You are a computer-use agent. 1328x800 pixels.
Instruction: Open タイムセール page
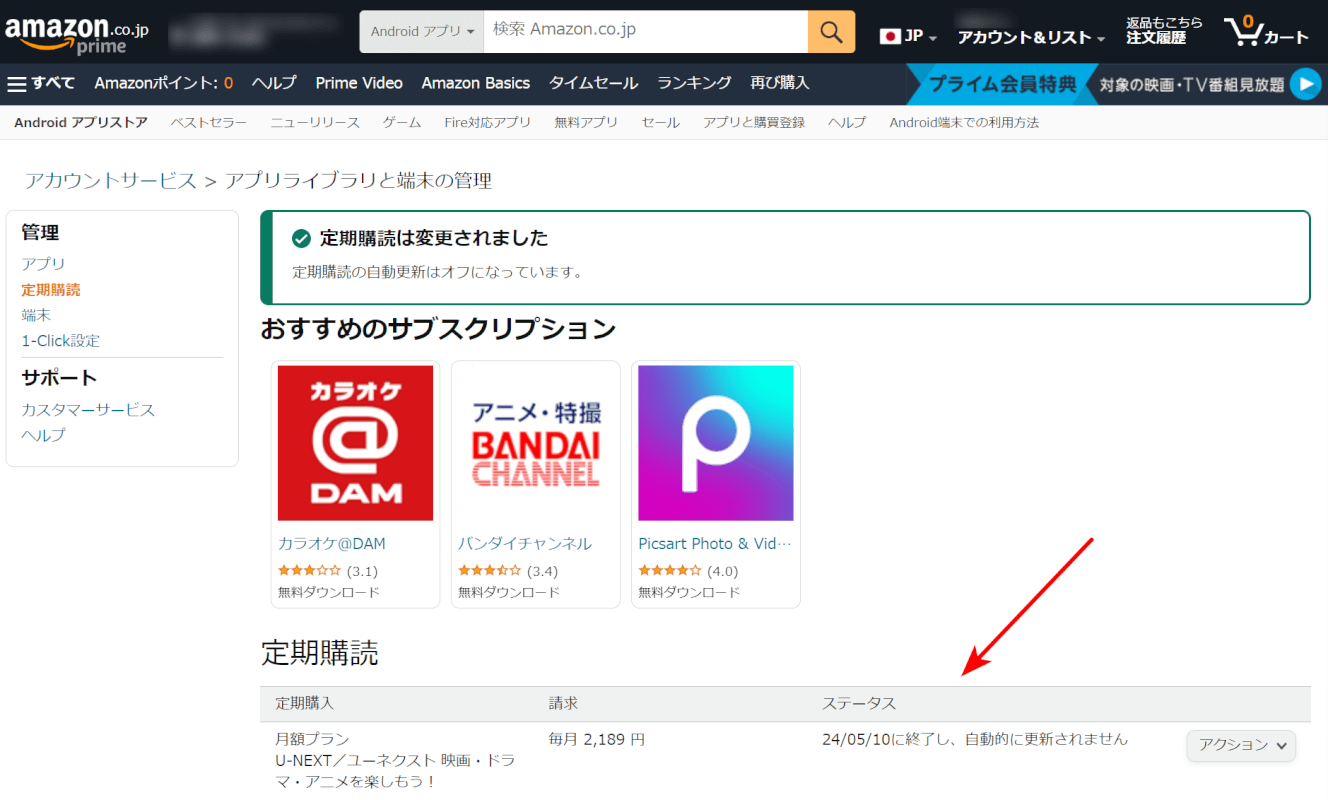point(594,83)
